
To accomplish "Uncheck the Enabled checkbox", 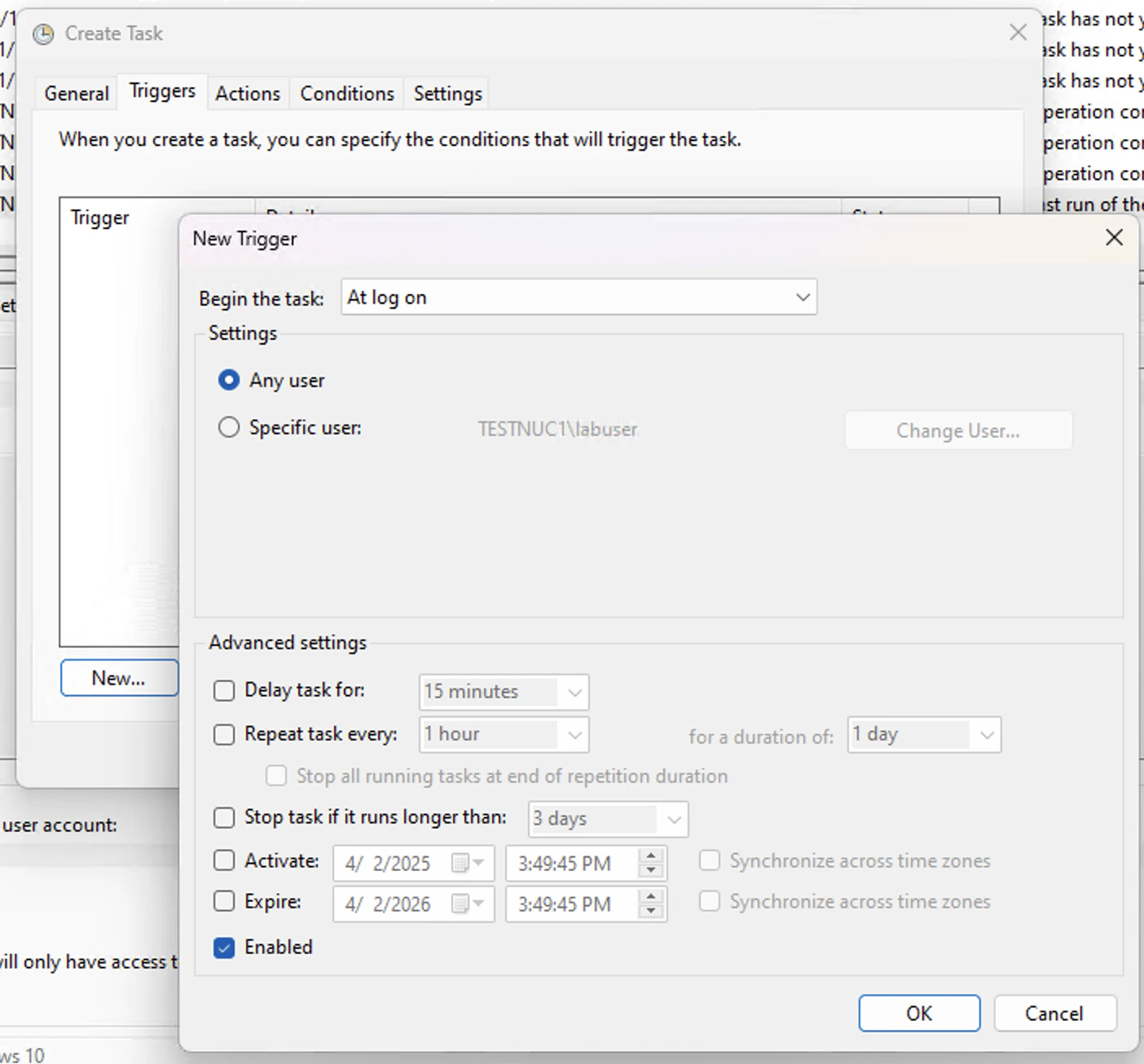I will (x=223, y=947).
